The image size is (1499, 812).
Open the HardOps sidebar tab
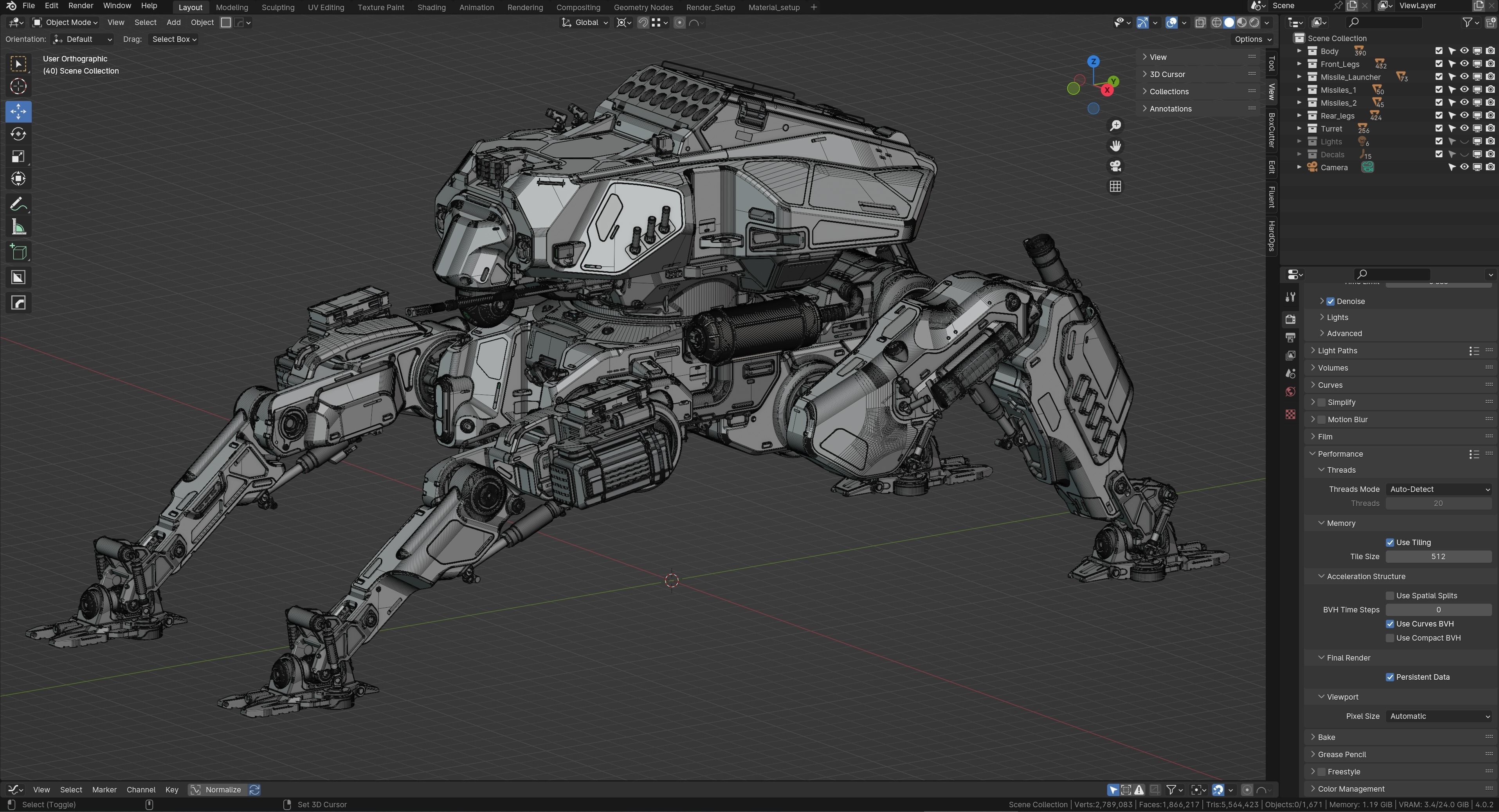coord(1272,236)
